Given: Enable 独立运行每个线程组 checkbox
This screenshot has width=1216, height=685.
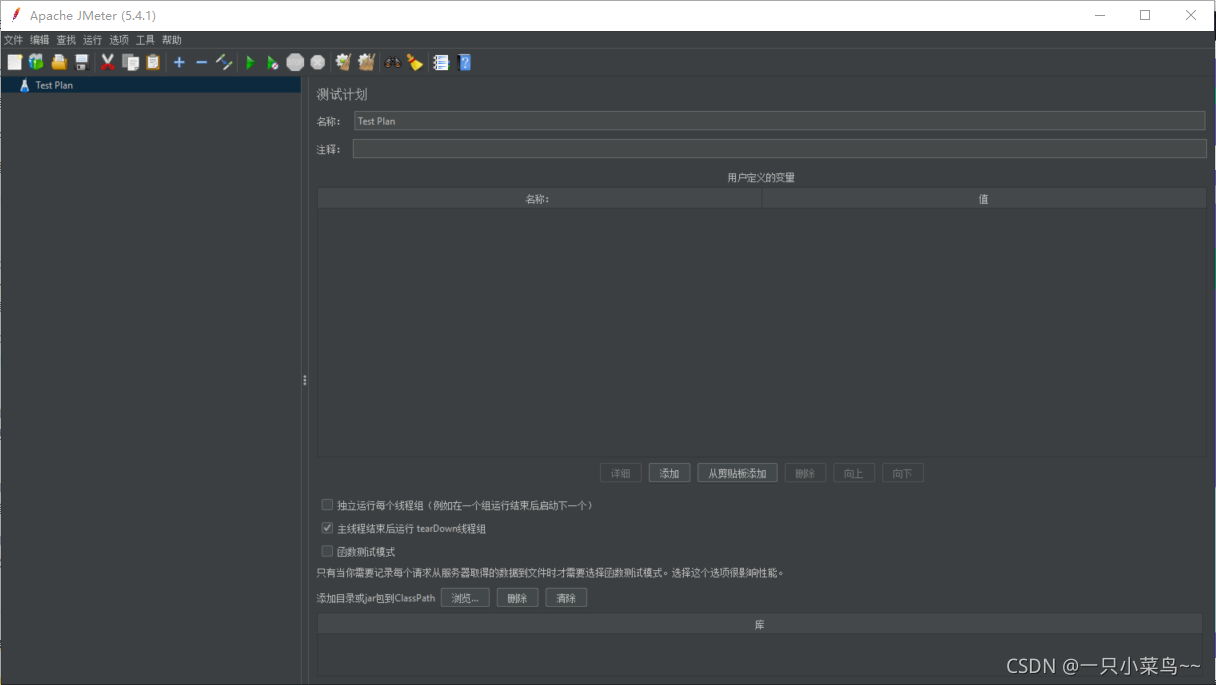Looking at the screenshot, I should pos(327,505).
